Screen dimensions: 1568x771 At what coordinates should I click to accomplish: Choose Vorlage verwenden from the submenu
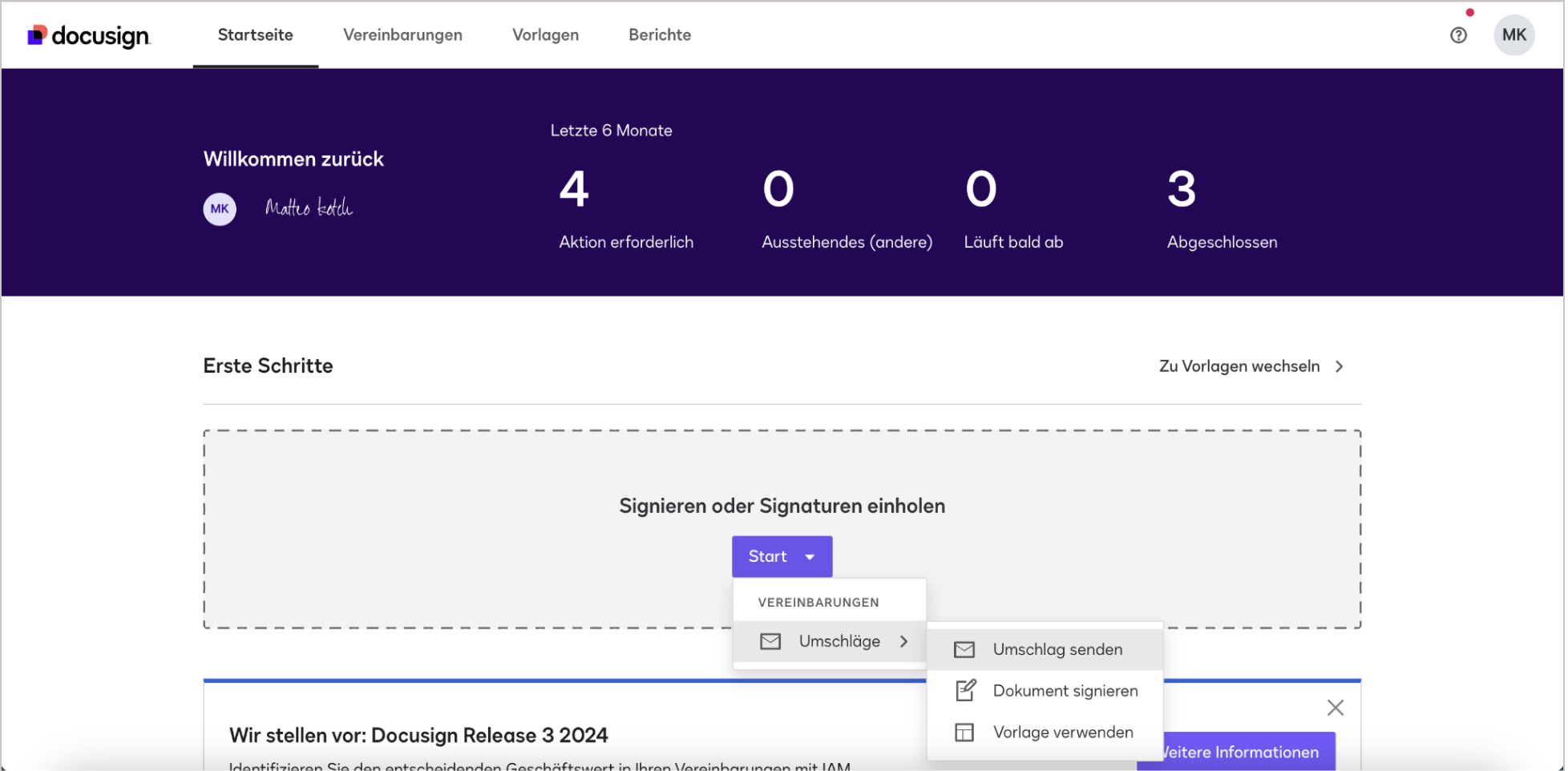[1045, 733]
